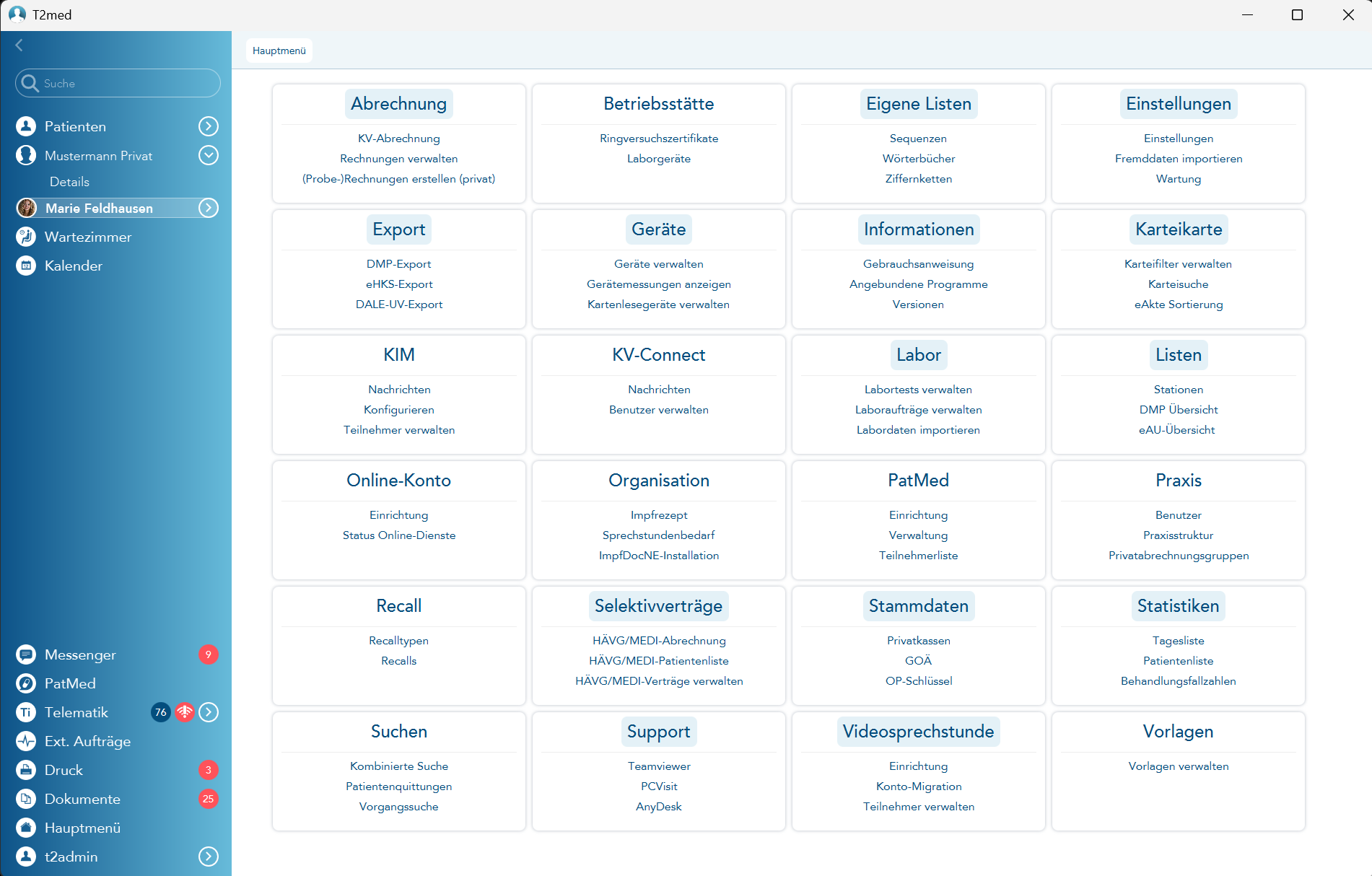The height and width of the screenshot is (876, 1372).
Task: Select Marie Feldhausen's avatar thumbnail
Action: click(27, 208)
